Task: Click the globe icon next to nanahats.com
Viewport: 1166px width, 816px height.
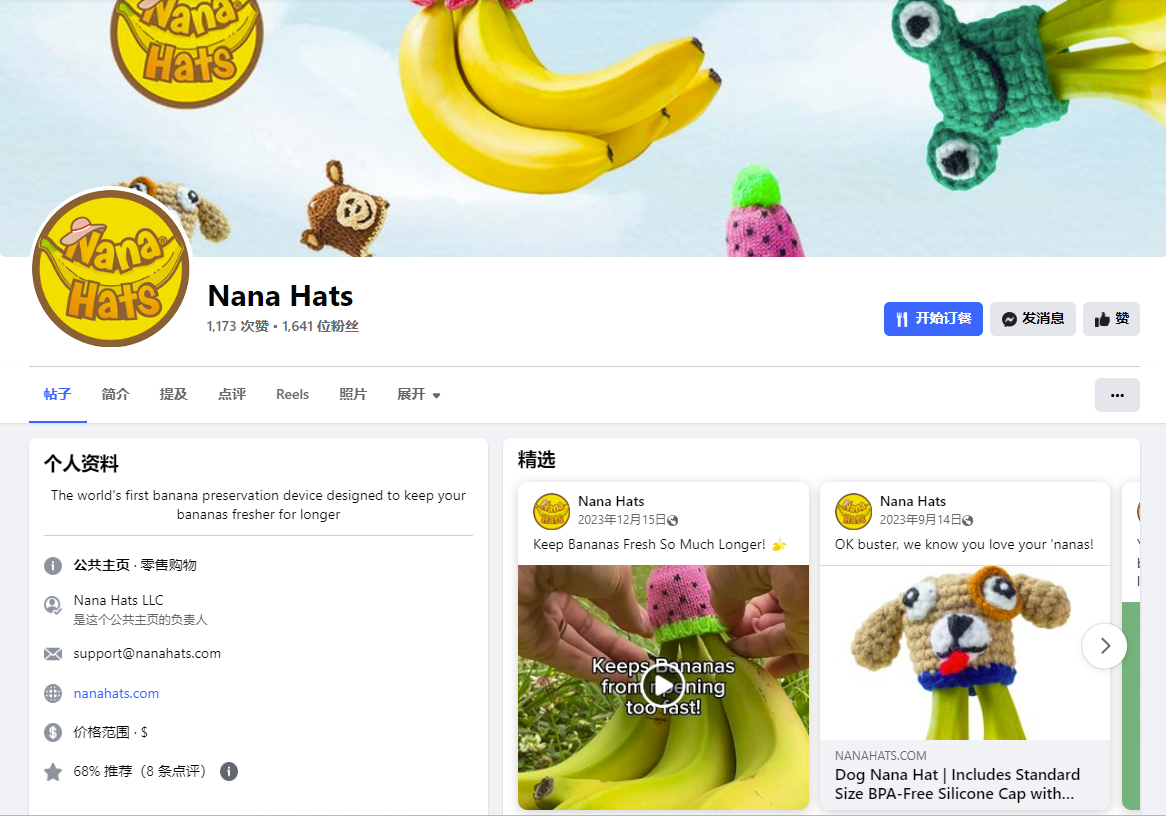Action: coord(53,693)
